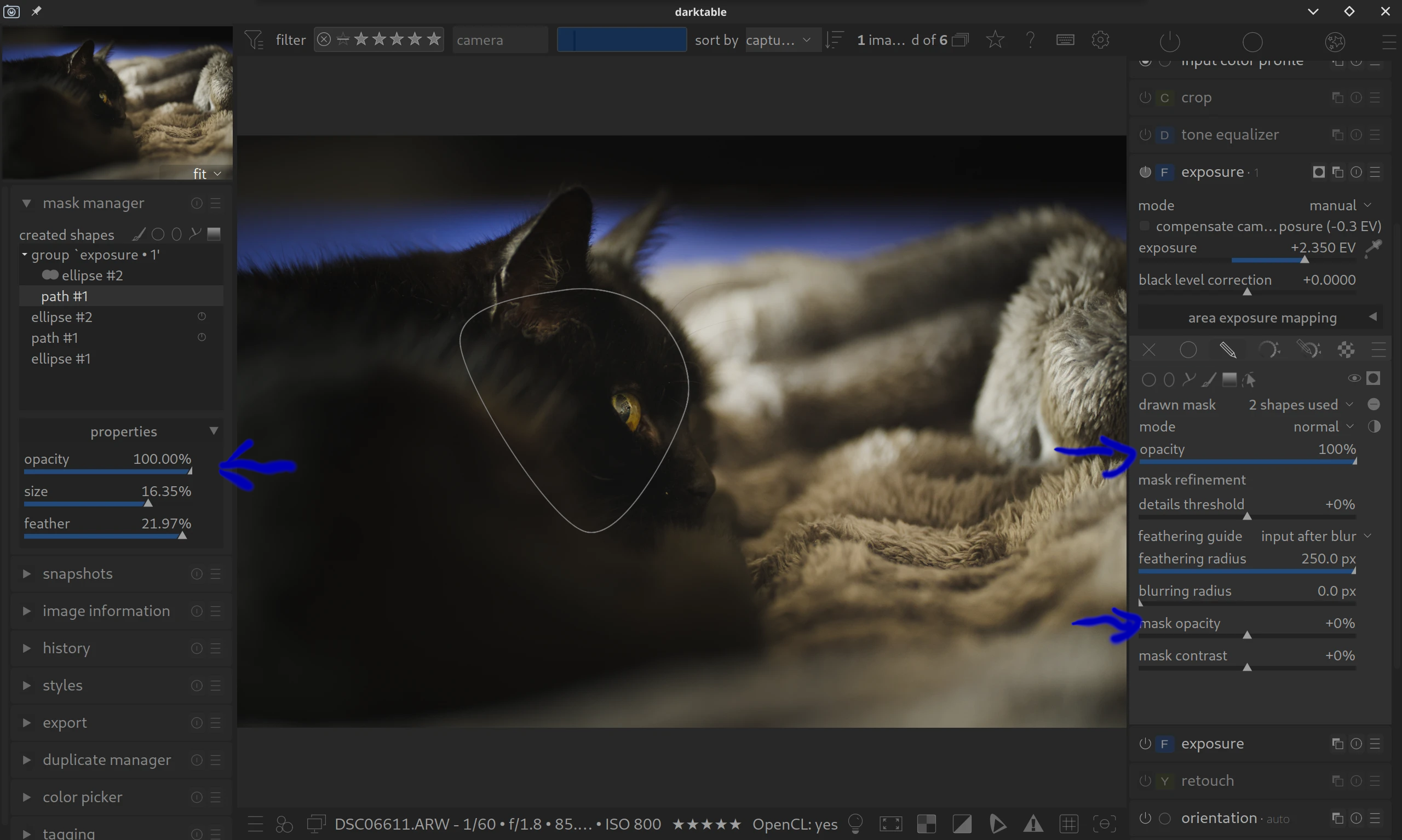1402x840 pixels.
Task: Add a brush shape in exposure mask
Action: pyautogui.click(x=1209, y=380)
